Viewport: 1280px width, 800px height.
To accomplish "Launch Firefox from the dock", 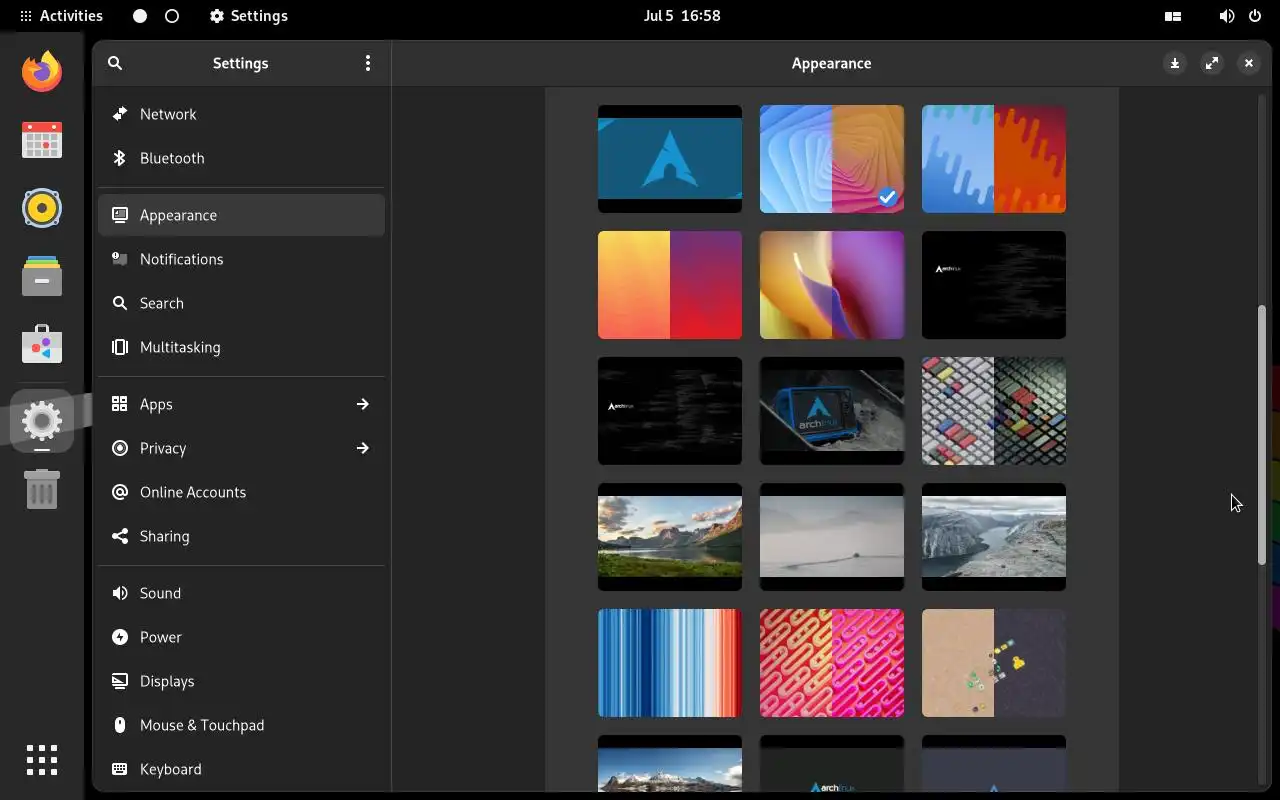I will [42, 72].
